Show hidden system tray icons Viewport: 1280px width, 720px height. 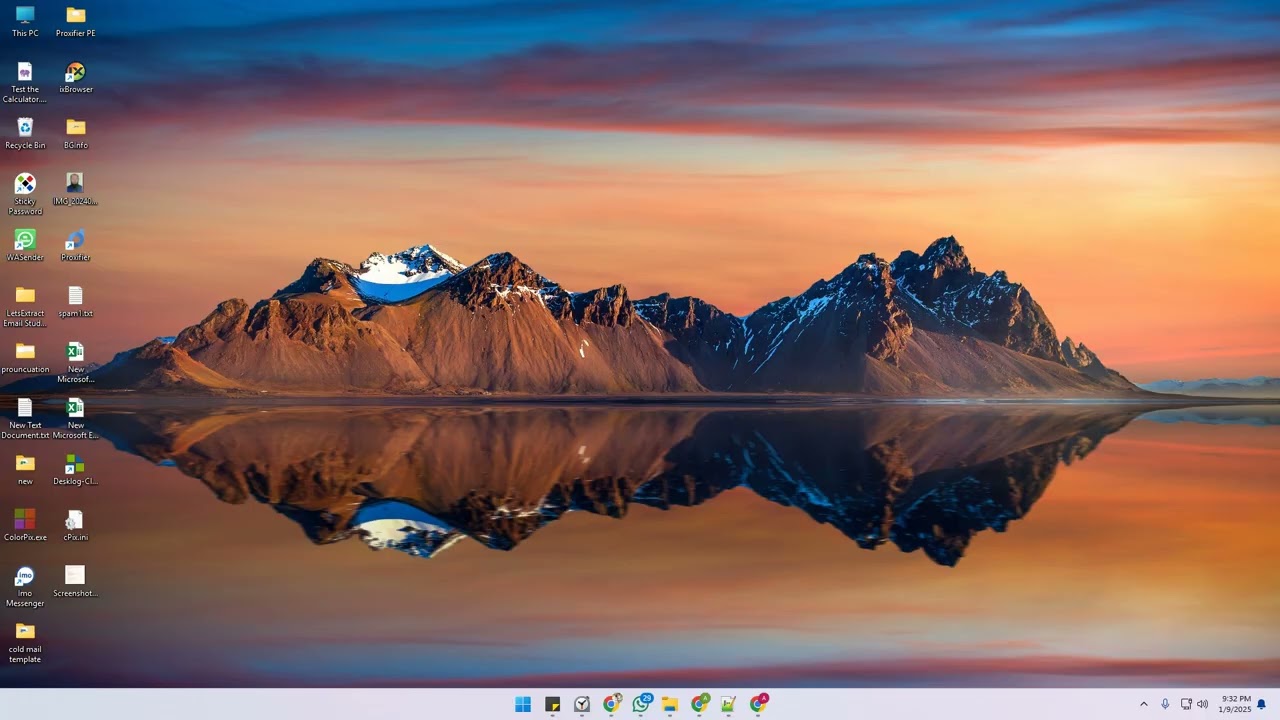(1144, 704)
